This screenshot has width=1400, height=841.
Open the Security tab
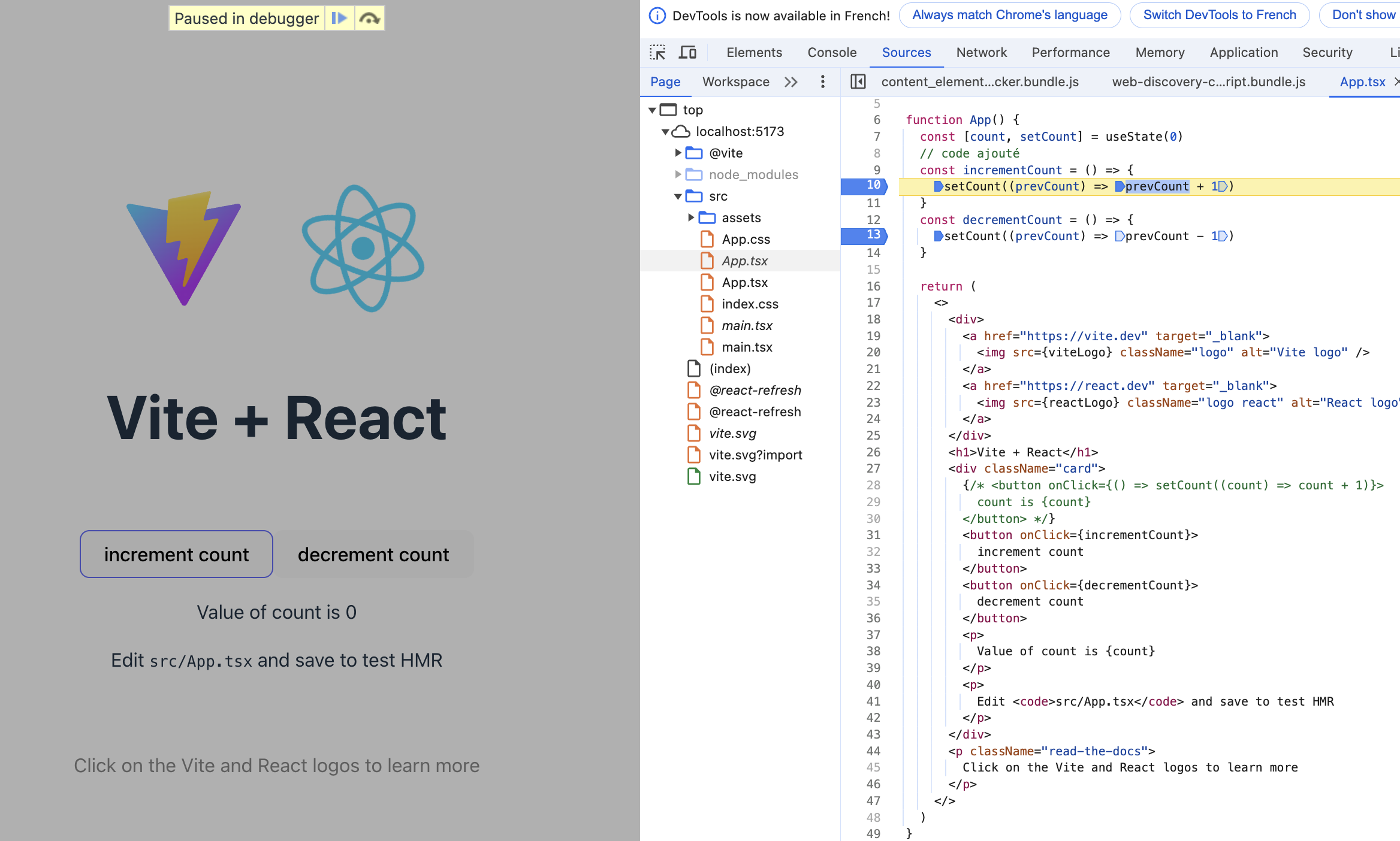point(1327,53)
